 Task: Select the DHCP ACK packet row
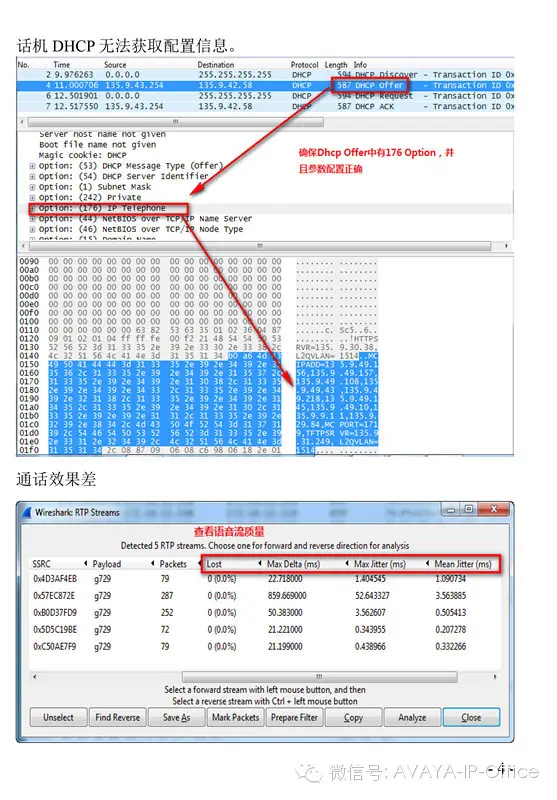tap(265, 106)
